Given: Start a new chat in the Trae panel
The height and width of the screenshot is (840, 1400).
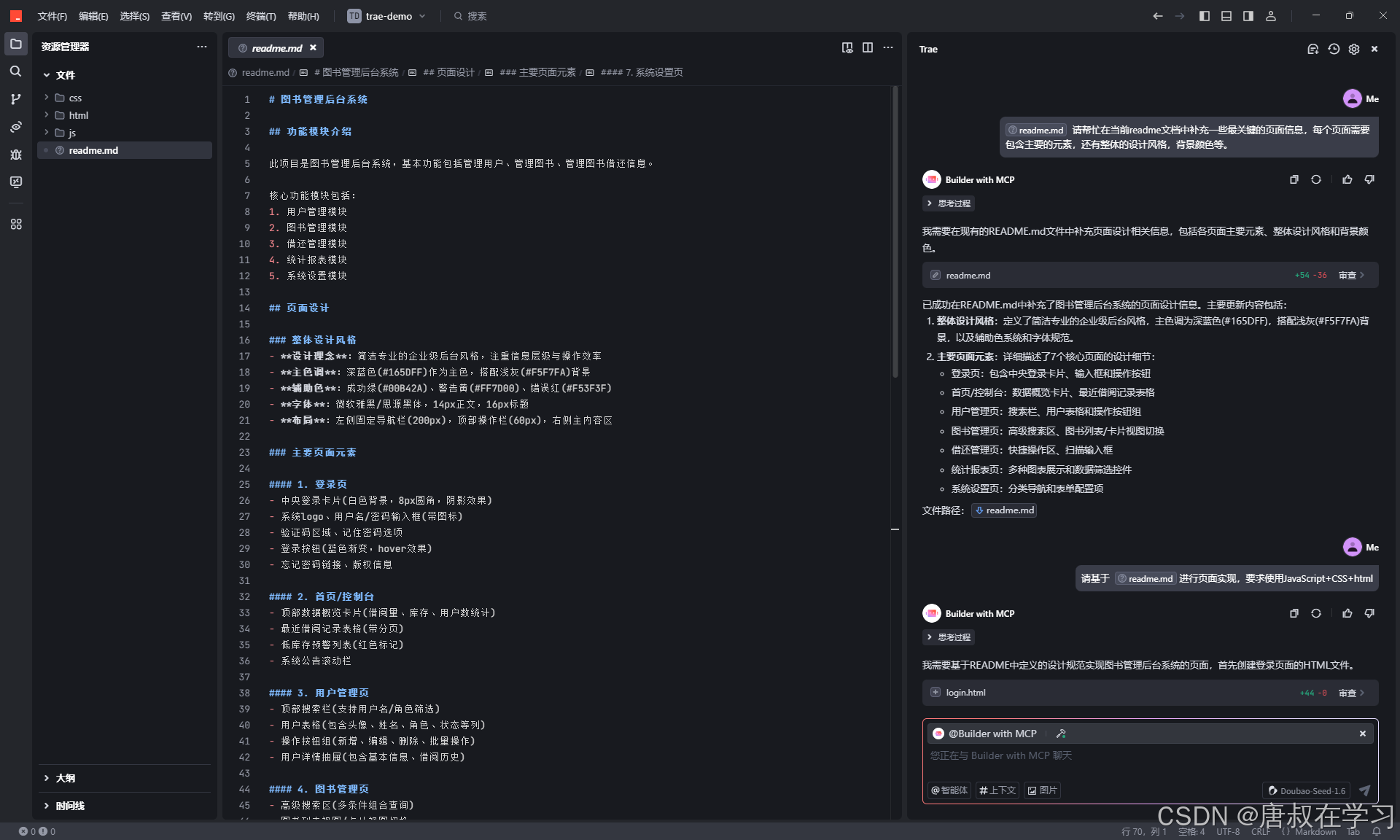Looking at the screenshot, I should [1312, 49].
